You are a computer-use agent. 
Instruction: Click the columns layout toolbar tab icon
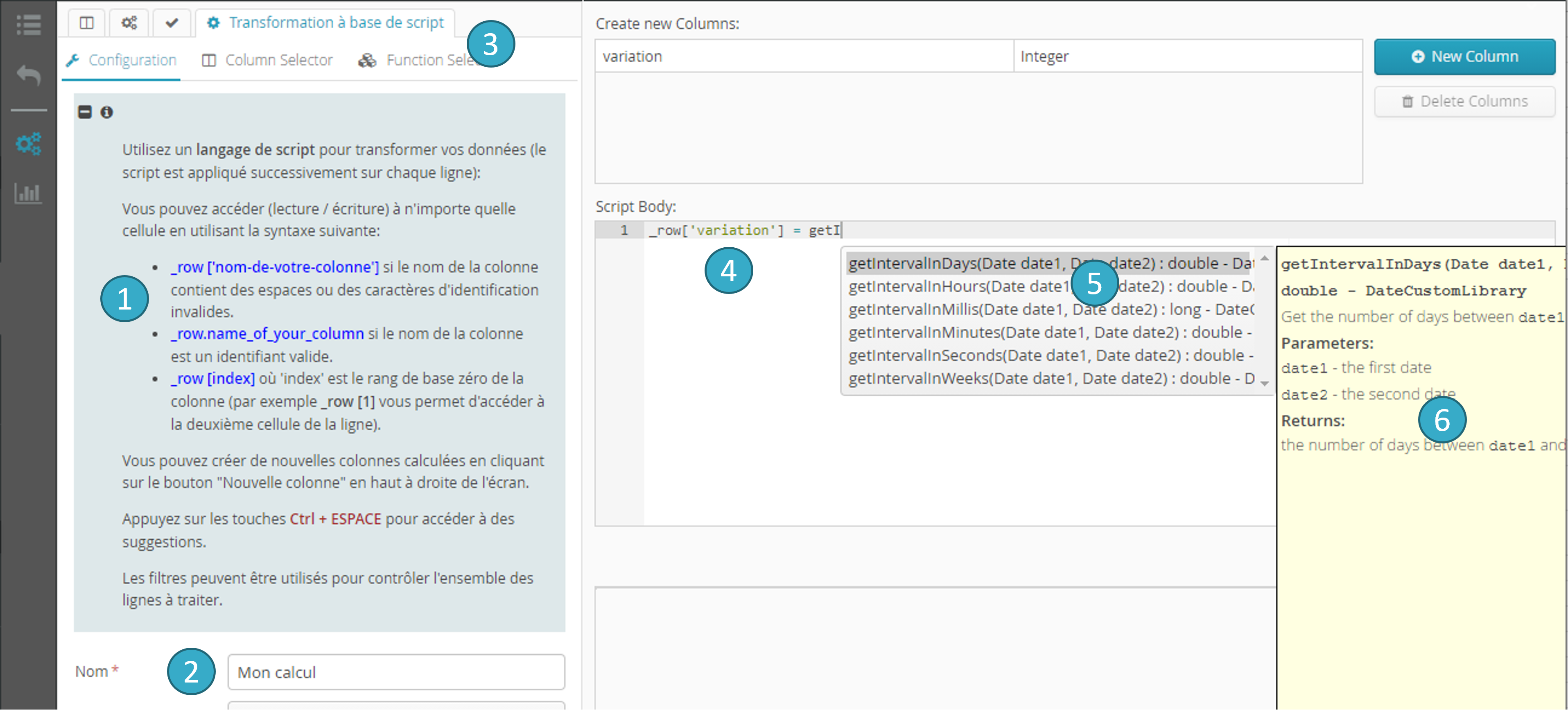click(87, 23)
